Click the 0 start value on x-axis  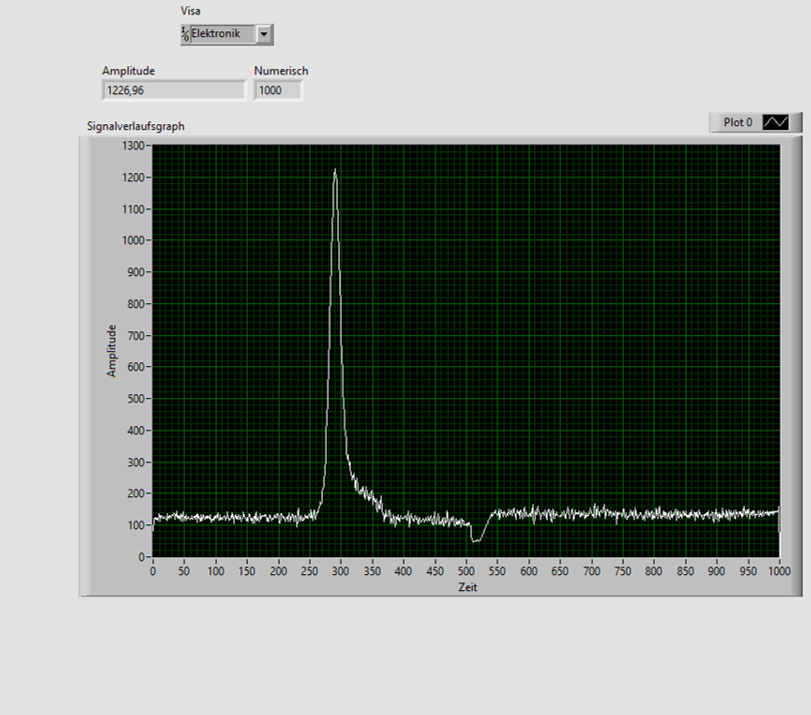153,571
